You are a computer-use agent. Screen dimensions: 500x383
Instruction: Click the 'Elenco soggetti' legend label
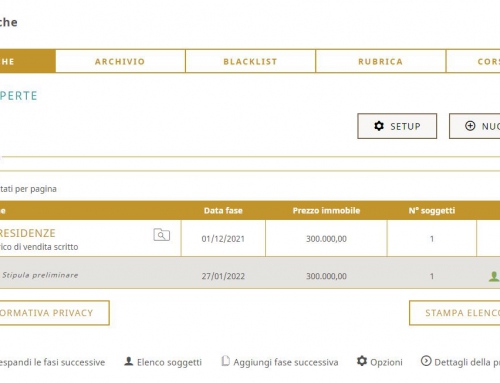pyautogui.click(x=169, y=362)
